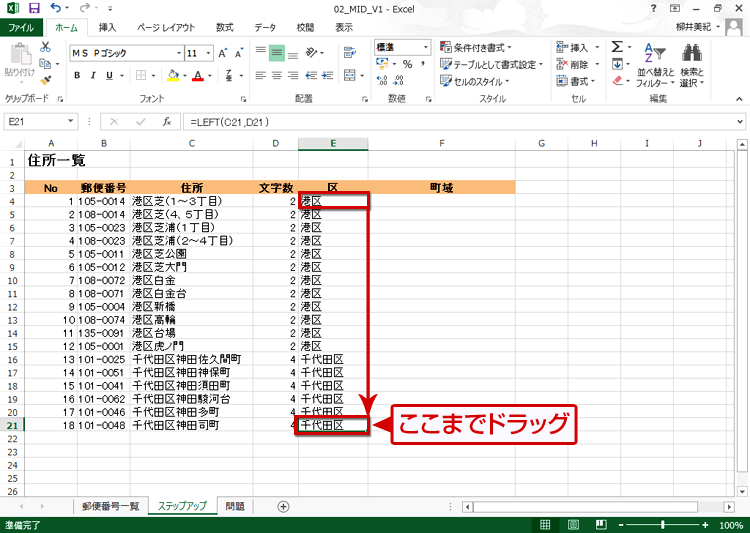Toggle left text alignment

(x=261, y=75)
